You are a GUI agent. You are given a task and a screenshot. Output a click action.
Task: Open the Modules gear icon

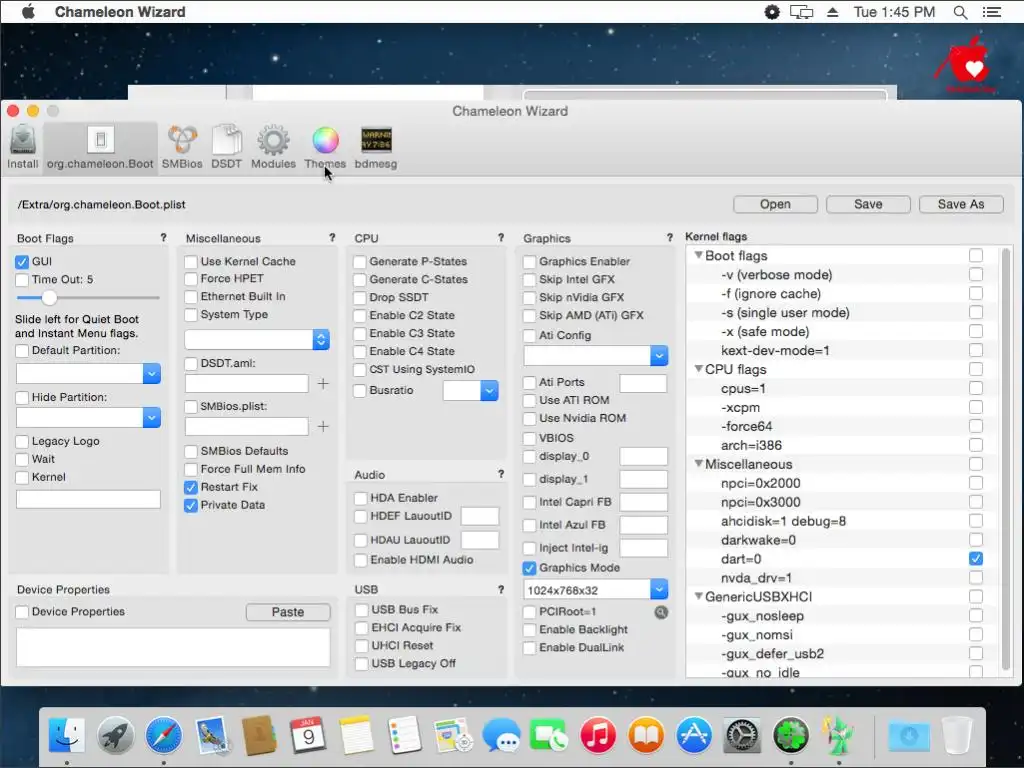click(x=273, y=148)
